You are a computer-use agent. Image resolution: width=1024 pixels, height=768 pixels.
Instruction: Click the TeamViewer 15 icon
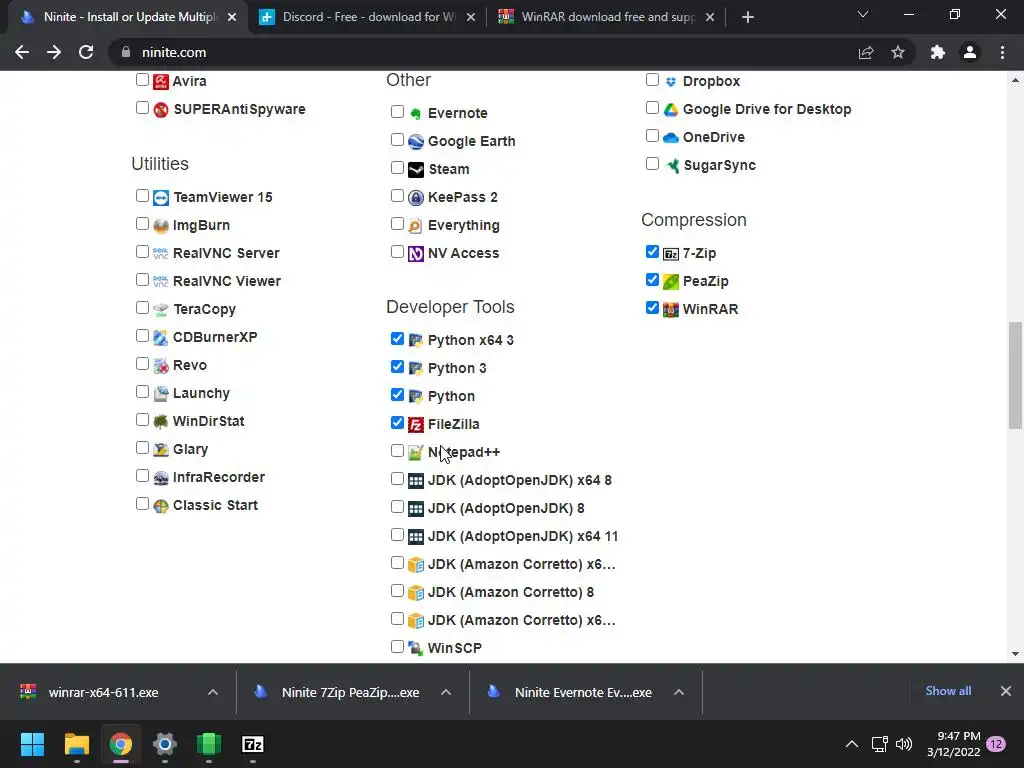(x=161, y=198)
